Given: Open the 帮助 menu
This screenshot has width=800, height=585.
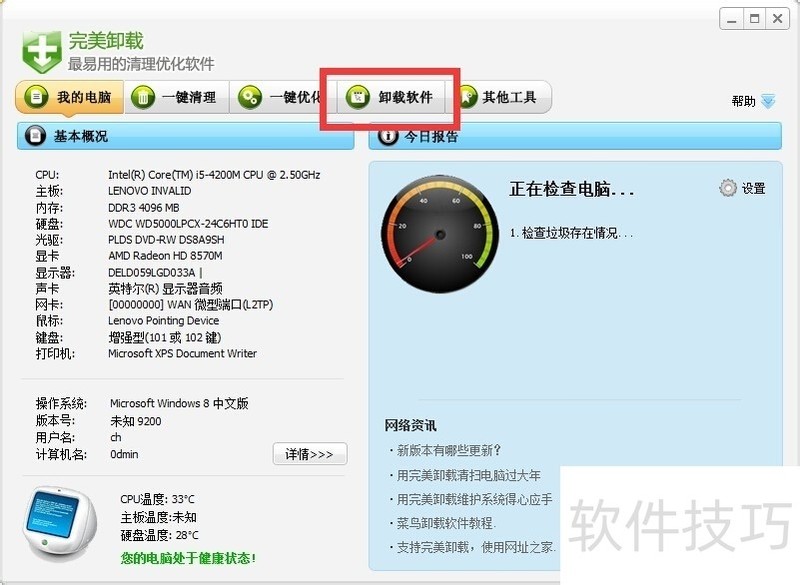Looking at the screenshot, I should tap(743, 101).
